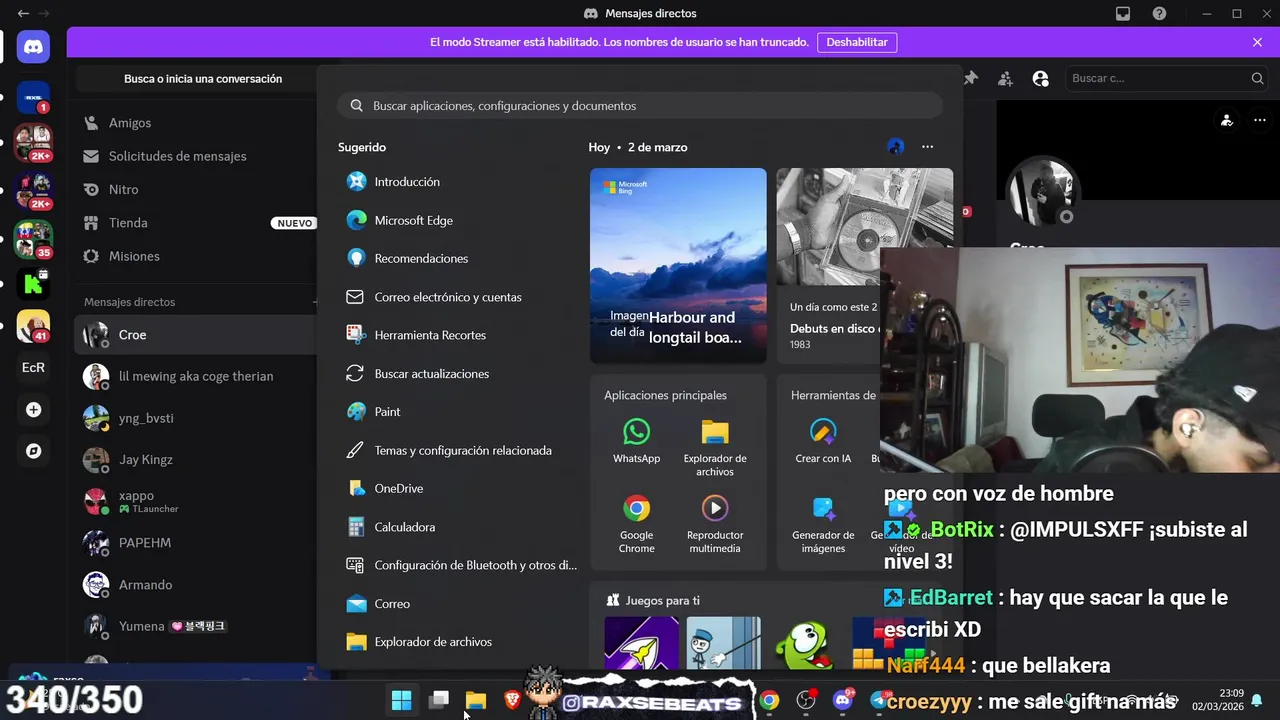
Task: Open the account avatar in search panel
Action: [895, 147]
